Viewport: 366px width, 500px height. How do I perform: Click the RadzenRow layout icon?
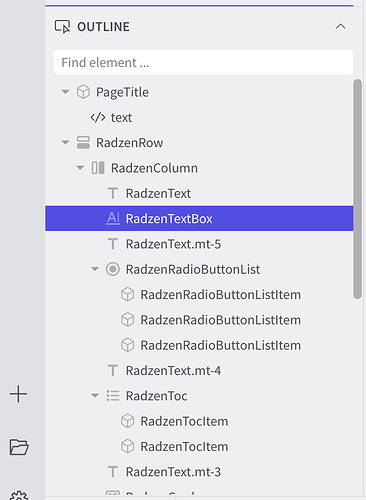tap(83, 142)
